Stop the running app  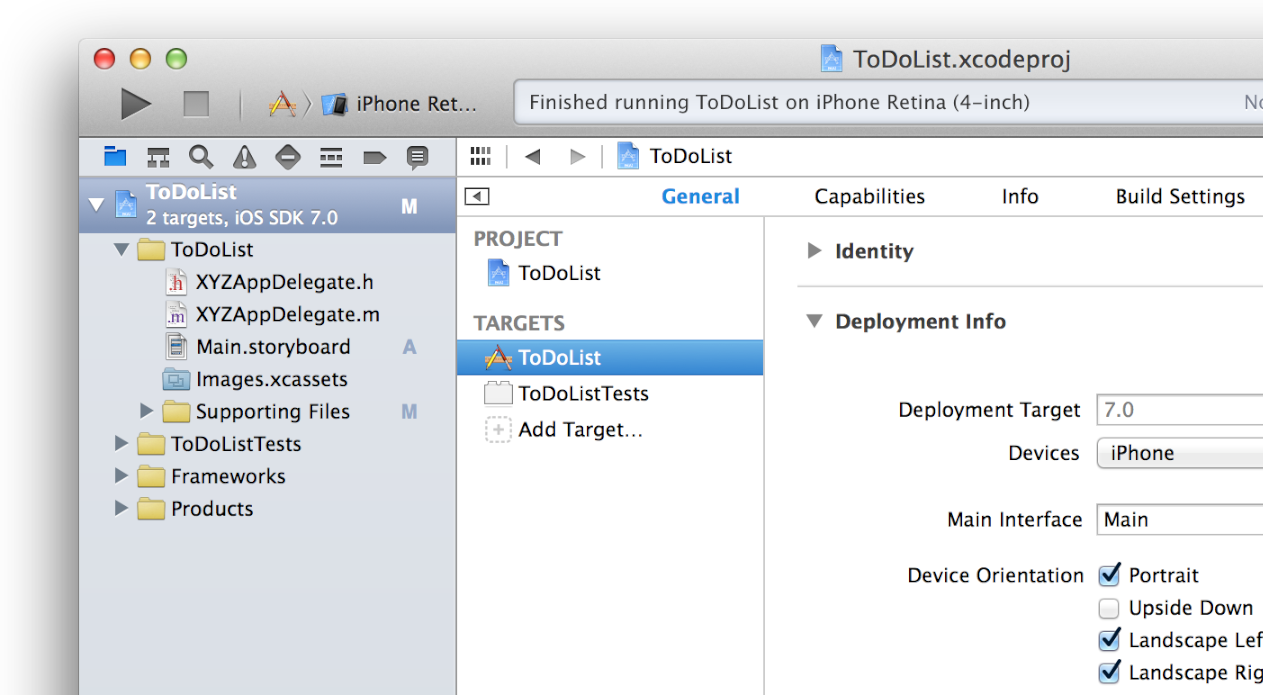tap(196, 103)
